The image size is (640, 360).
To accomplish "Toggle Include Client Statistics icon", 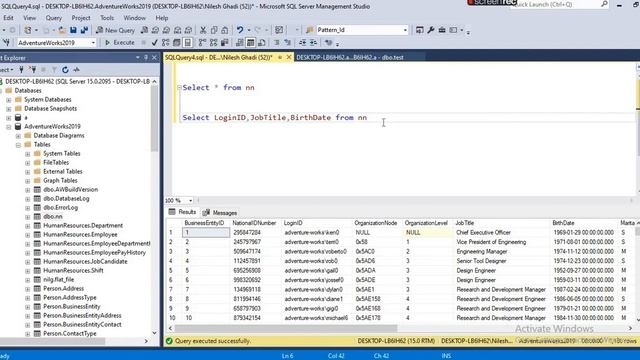I will point(224,42).
